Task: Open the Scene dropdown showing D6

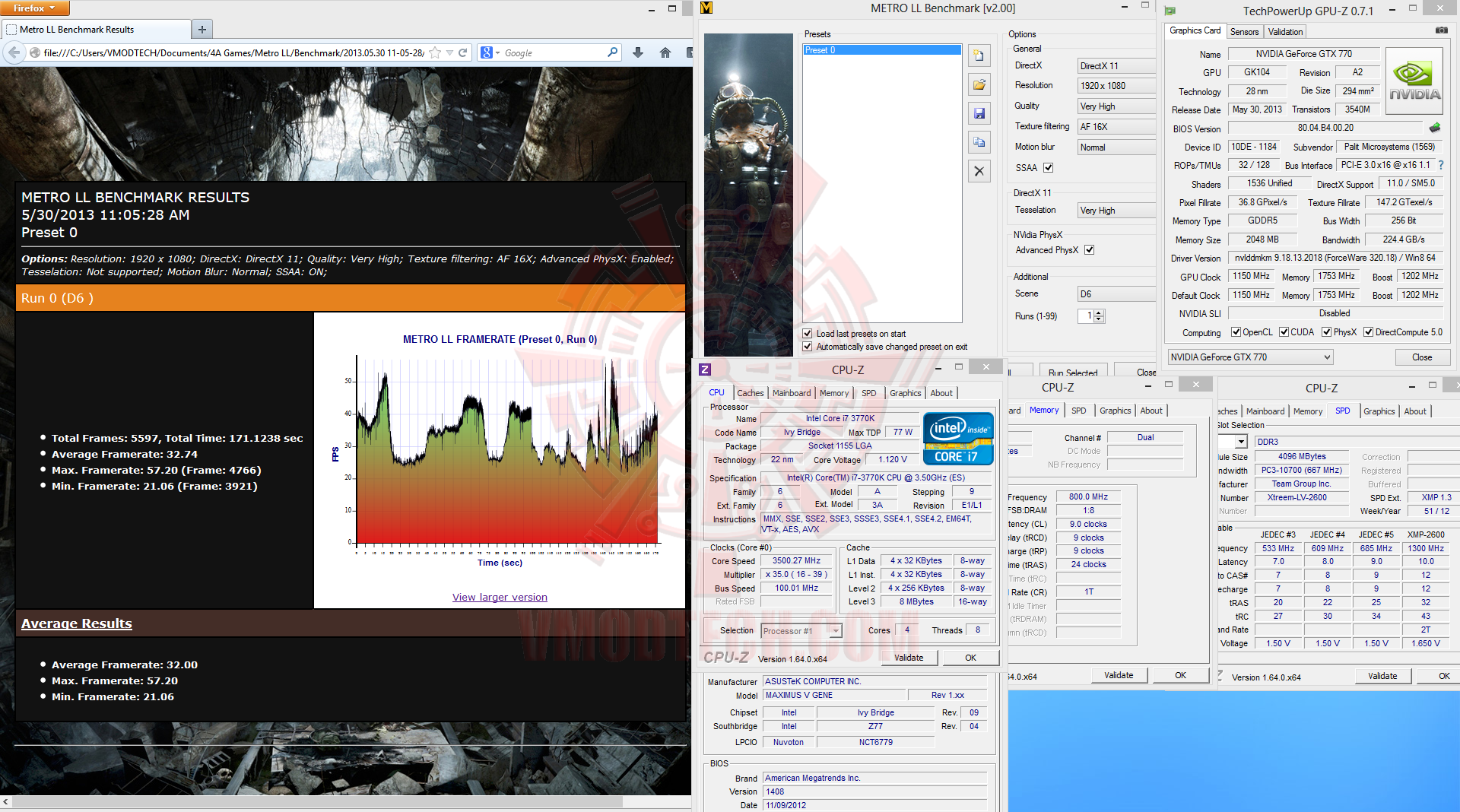Action: [x=1116, y=294]
